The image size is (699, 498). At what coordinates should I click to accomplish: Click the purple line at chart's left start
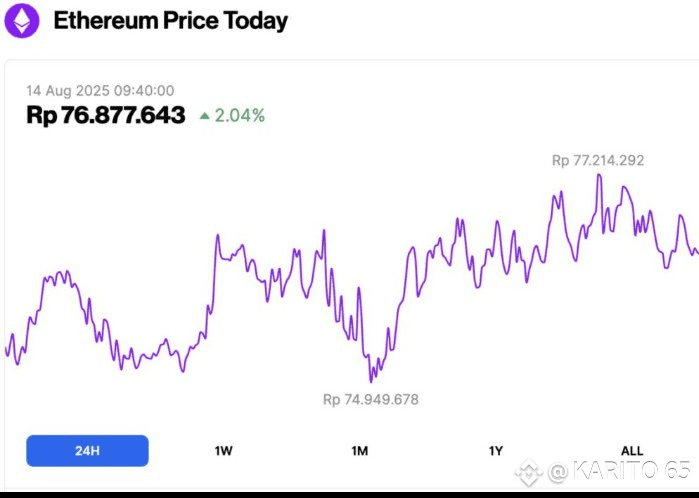coord(6,351)
